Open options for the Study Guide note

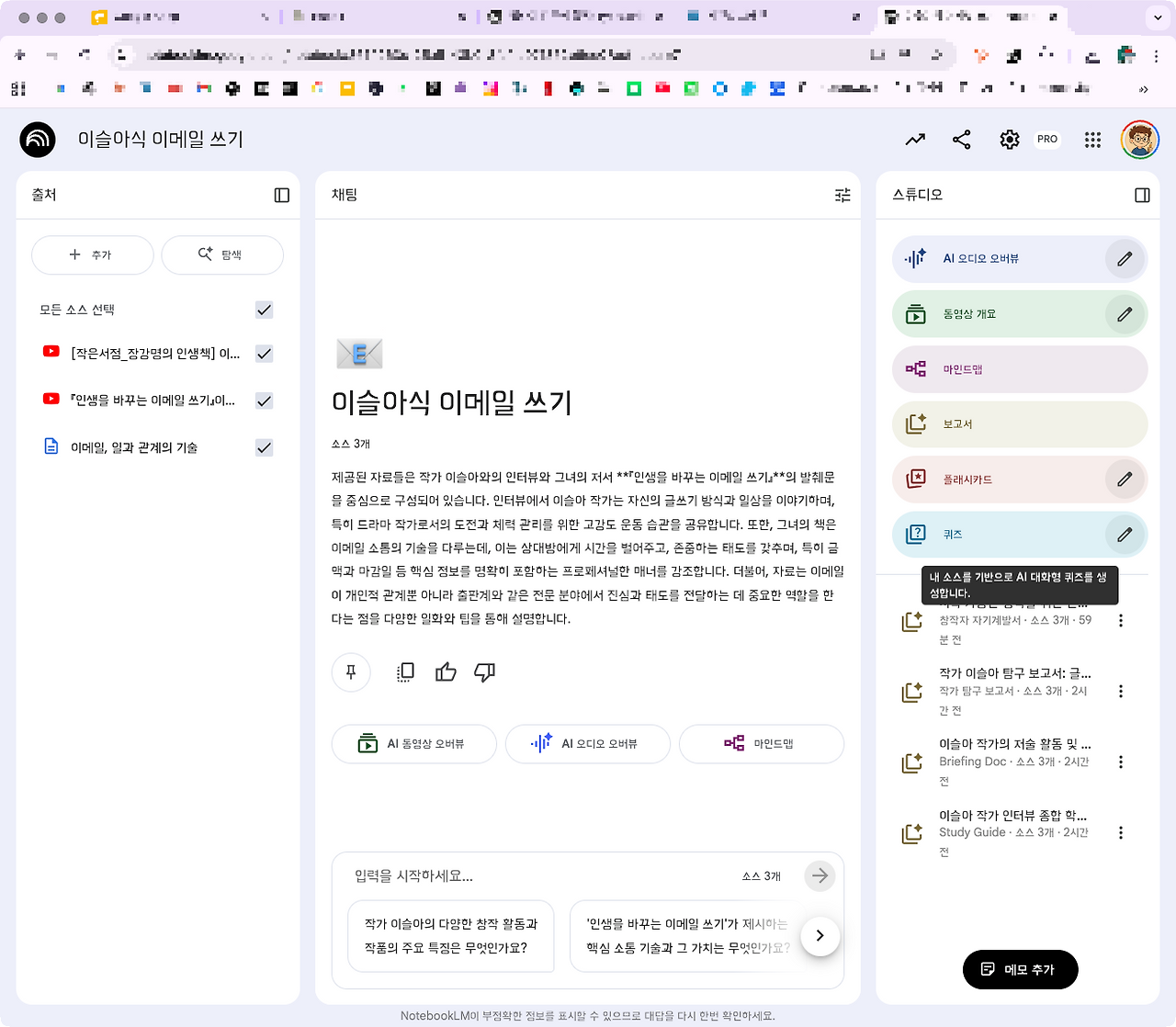[x=1121, y=833]
